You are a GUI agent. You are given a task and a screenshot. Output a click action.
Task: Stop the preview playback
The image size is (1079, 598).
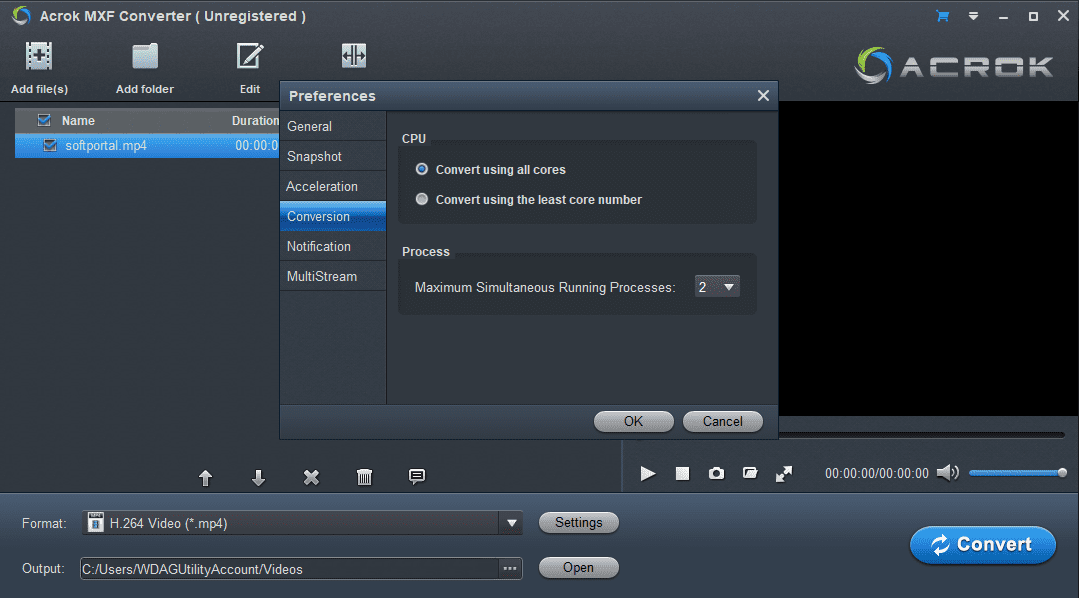click(x=682, y=473)
